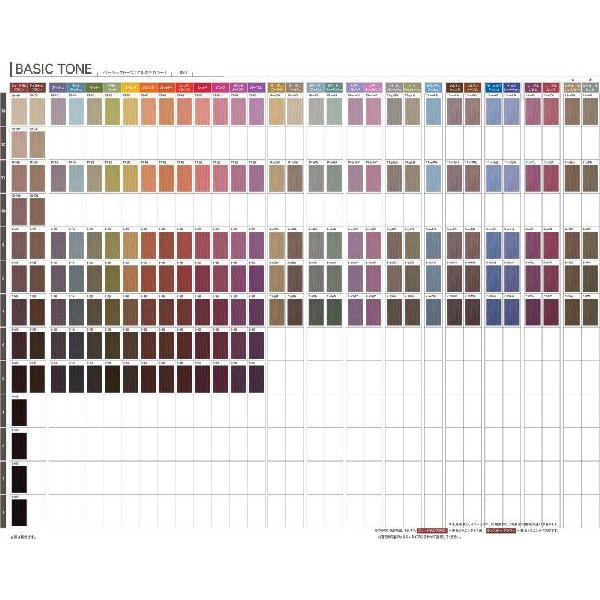Click the red highlighted label in bottom footnote
Screen dimensions: 600x600
click(x=425, y=530)
